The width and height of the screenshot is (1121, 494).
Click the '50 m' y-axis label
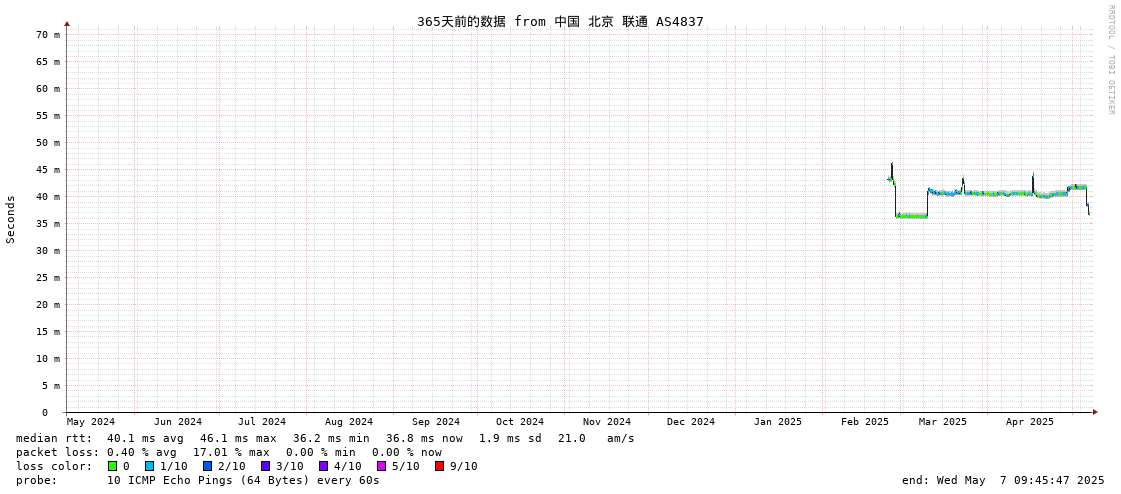click(x=48, y=142)
